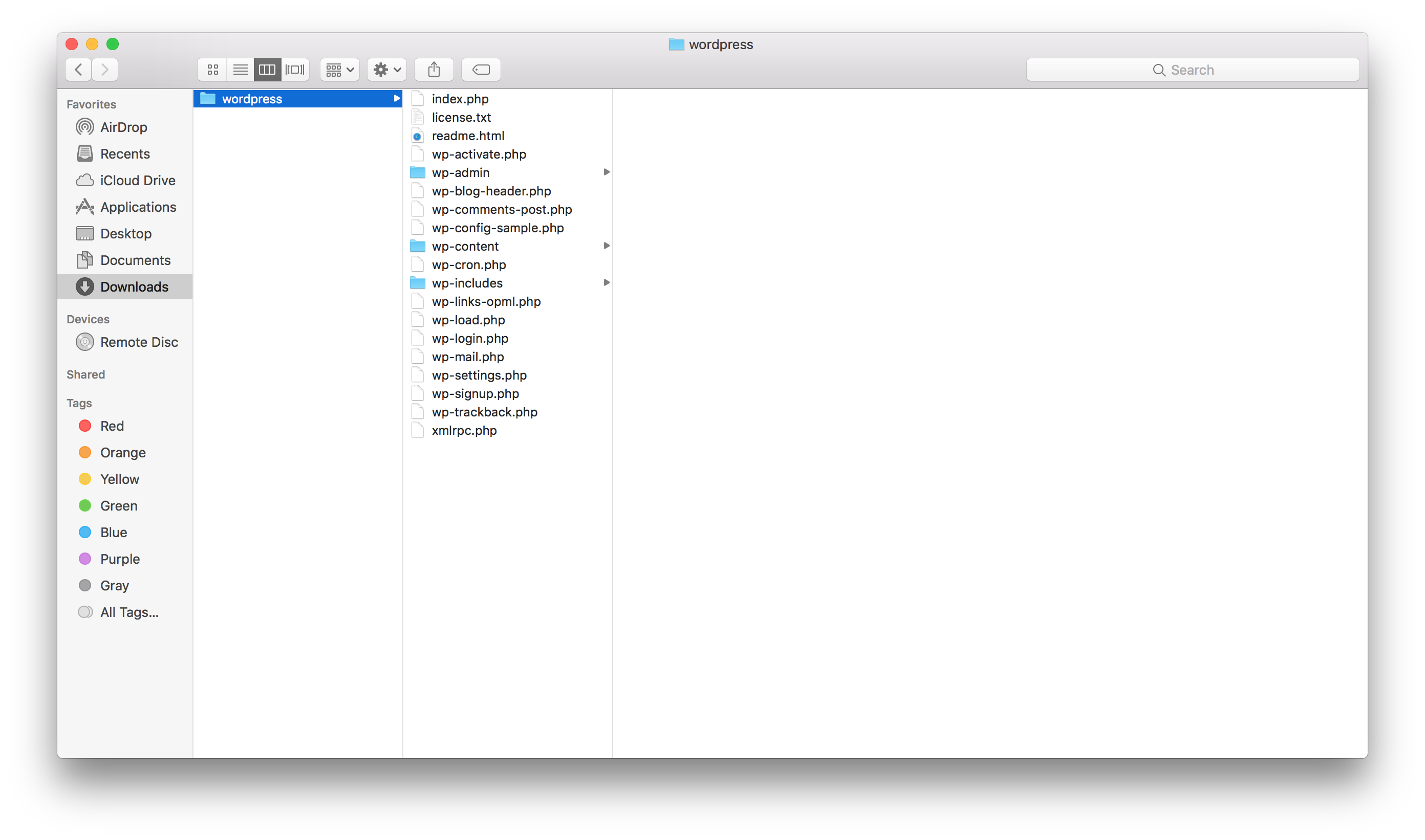This screenshot has height=840, width=1425.
Task: Select the readme.html file
Action: coord(508,136)
